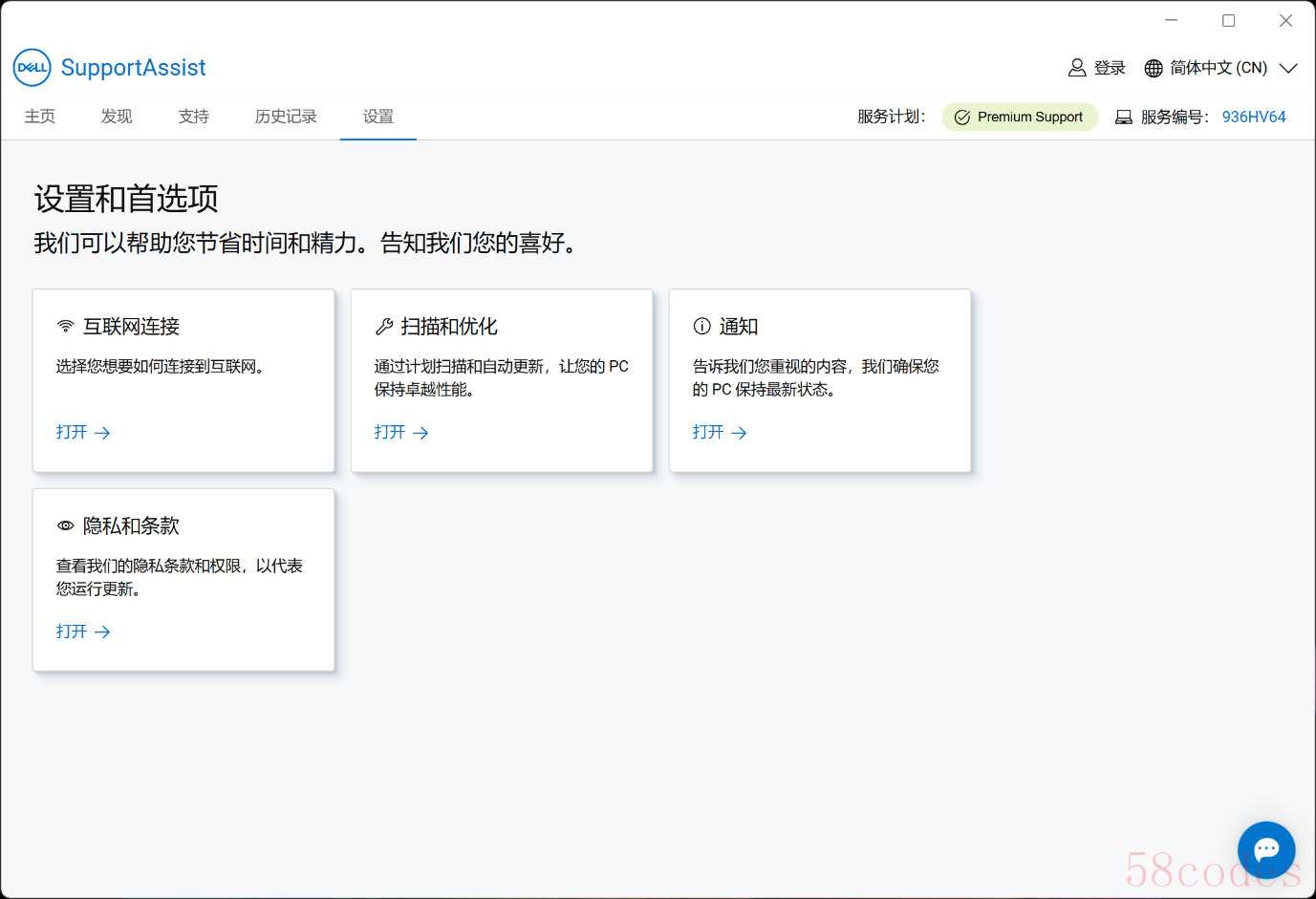Click the Wi-Fi icon on 互联网连接 card
The width and height of the screenshot is (1316, 899).
pos(66,327)
